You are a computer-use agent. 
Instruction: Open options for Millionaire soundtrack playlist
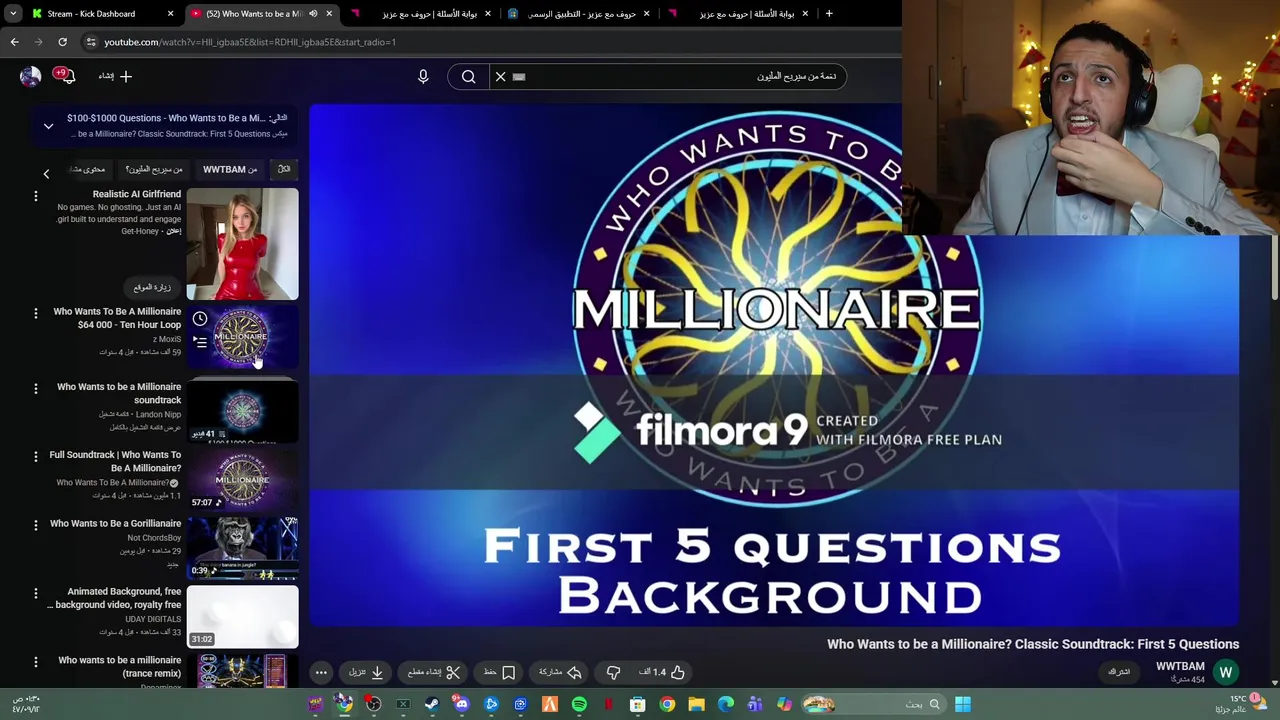[36, 389]
